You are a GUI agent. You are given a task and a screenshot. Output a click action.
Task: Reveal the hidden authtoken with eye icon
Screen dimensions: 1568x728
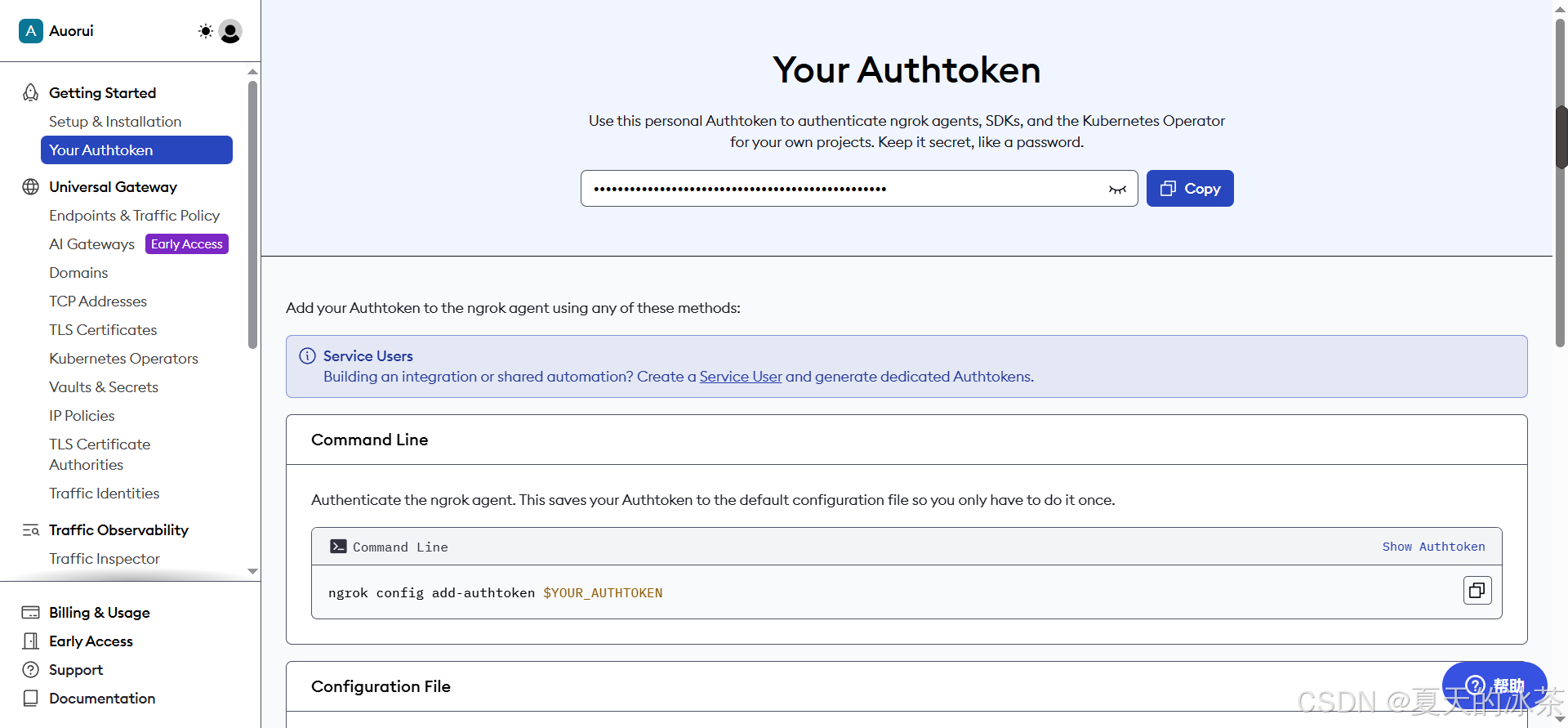coord(1117,190)
